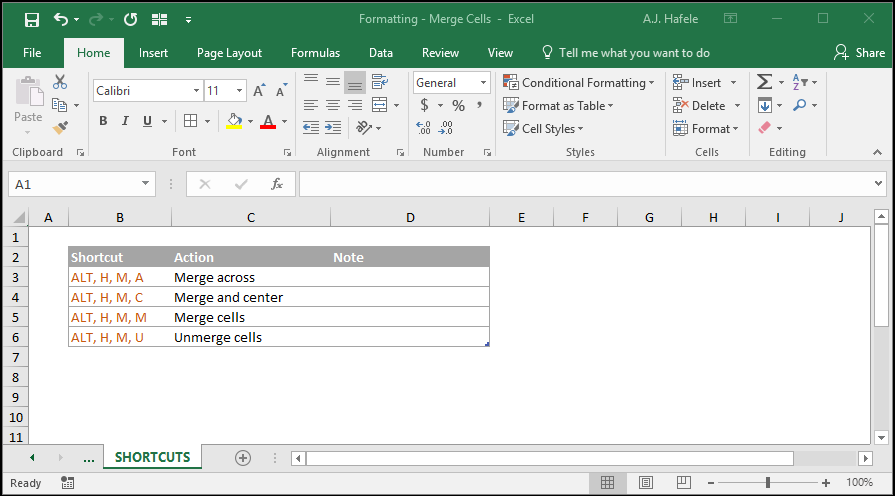Toggle Bold formatting
This screenshot has width=895, height=496.
(103, 120)
